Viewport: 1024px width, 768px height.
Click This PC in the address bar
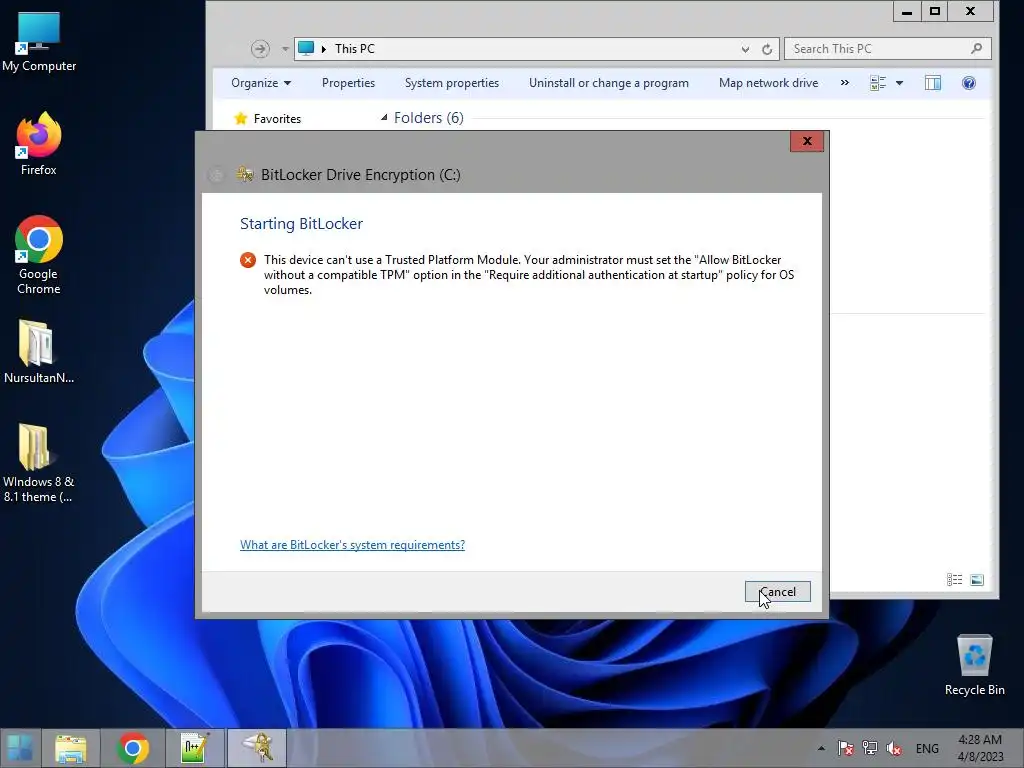tap(355, 49)
